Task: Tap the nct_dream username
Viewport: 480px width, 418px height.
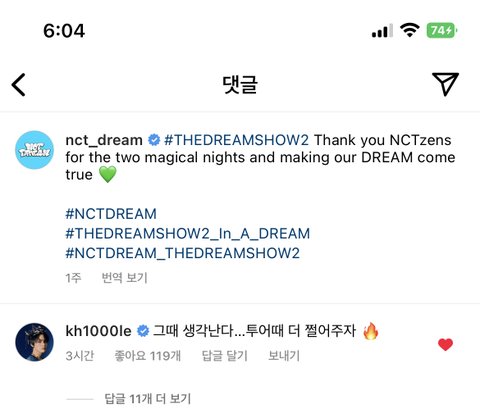Action: pyautogui.click(x=104, y=140)
